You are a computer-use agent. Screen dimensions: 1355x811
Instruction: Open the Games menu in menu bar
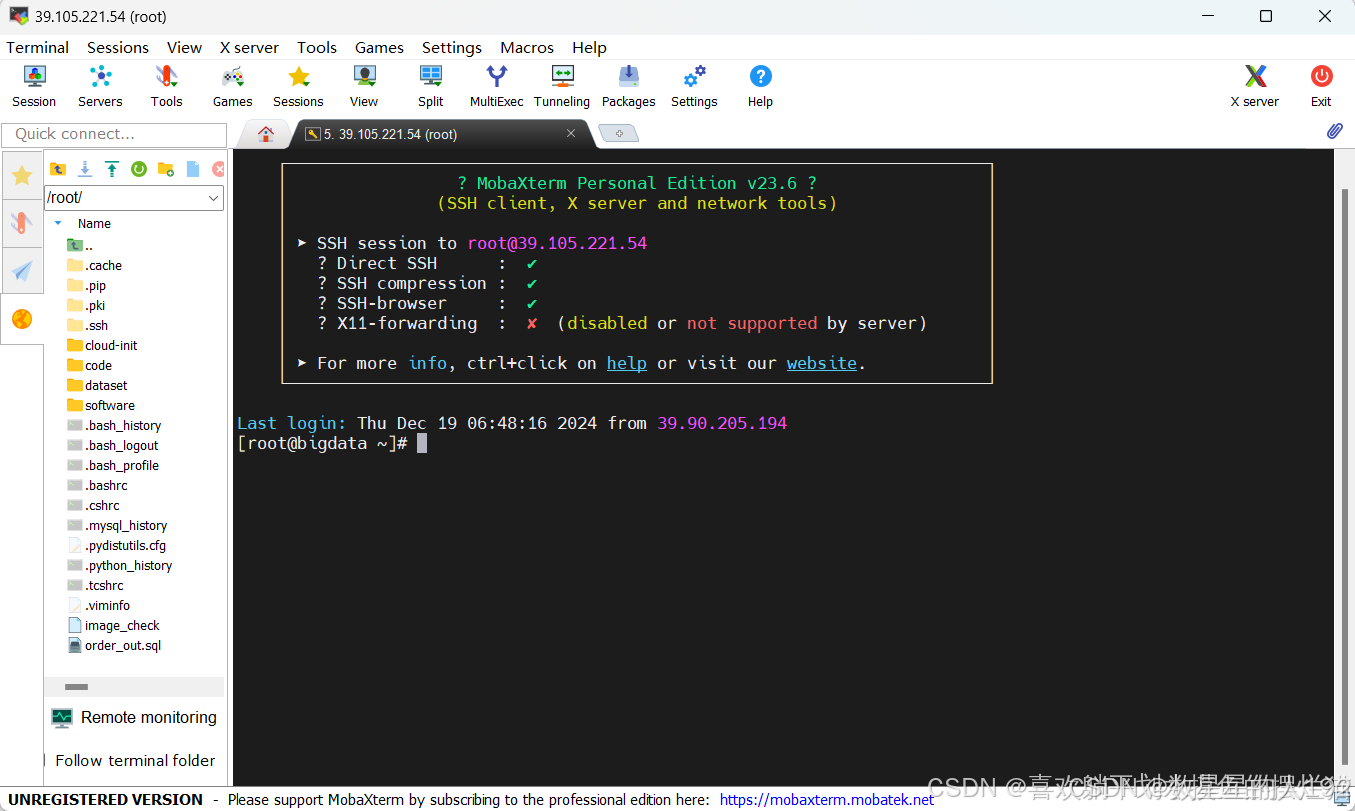tap(379, 47)
